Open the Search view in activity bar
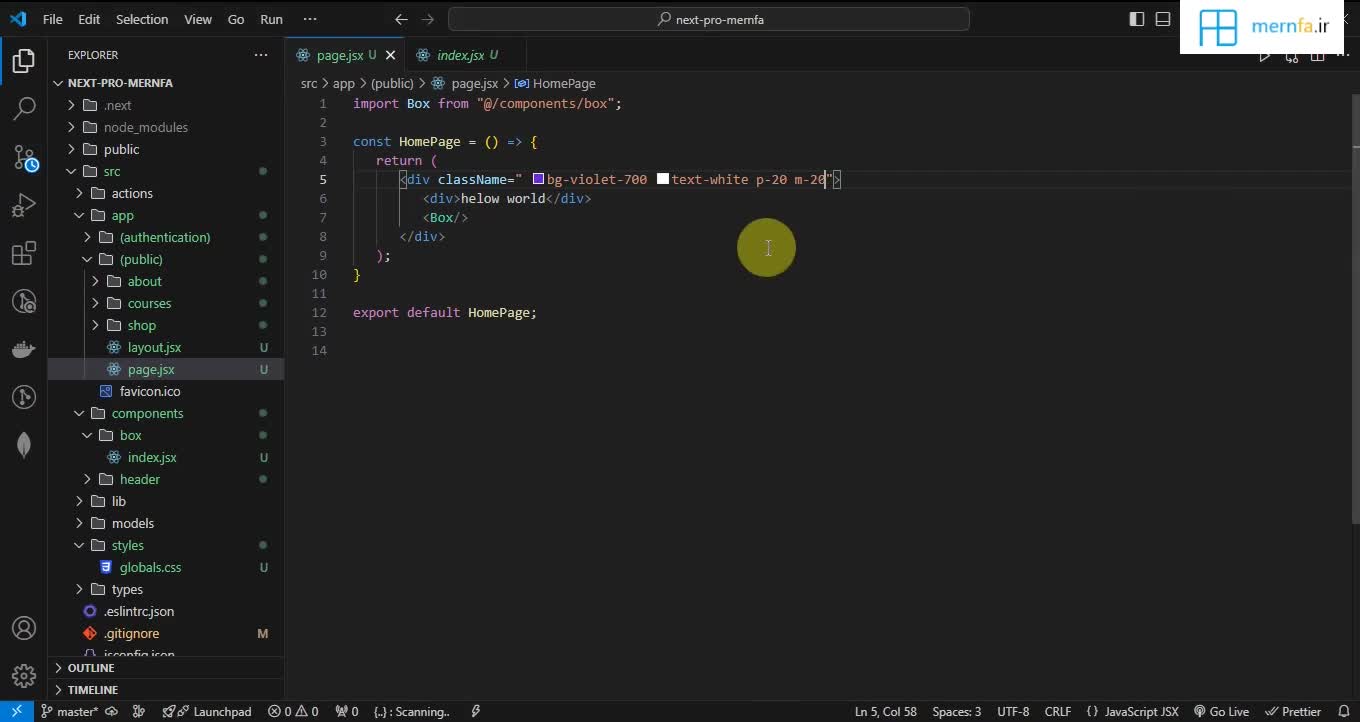Viewport: 1360px width, 722px height. pos(24,108)
